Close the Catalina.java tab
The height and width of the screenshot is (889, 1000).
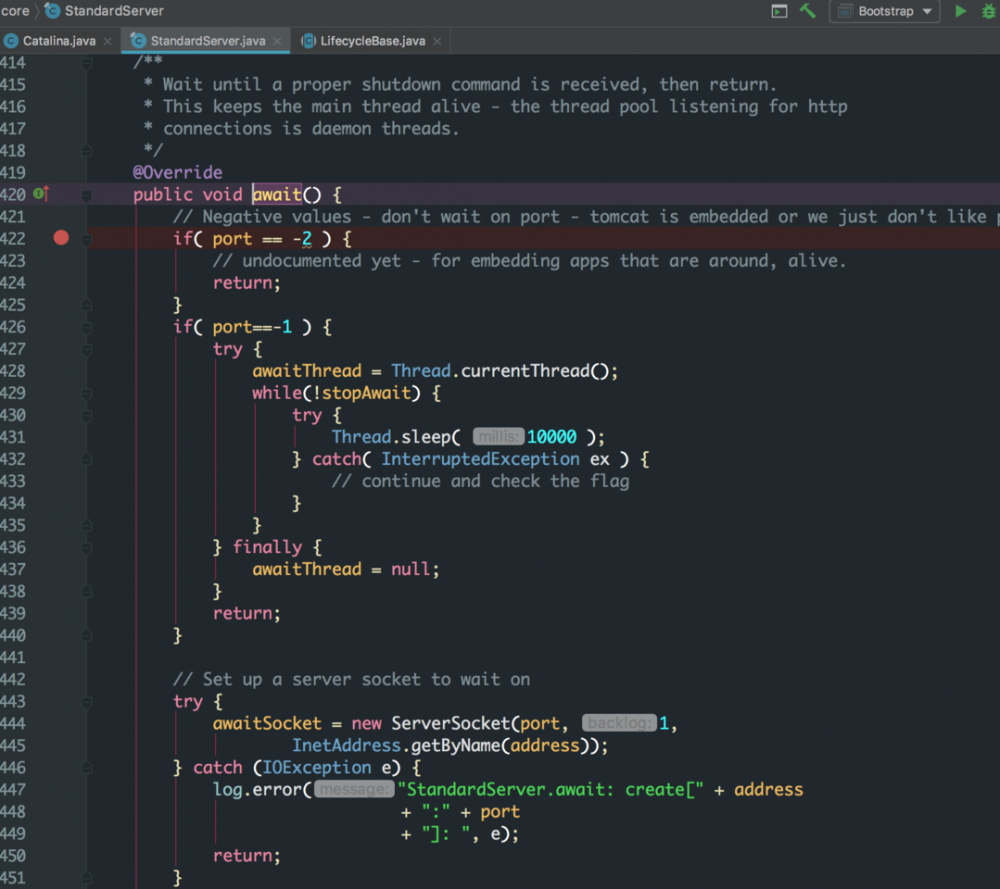click(108, 41)
